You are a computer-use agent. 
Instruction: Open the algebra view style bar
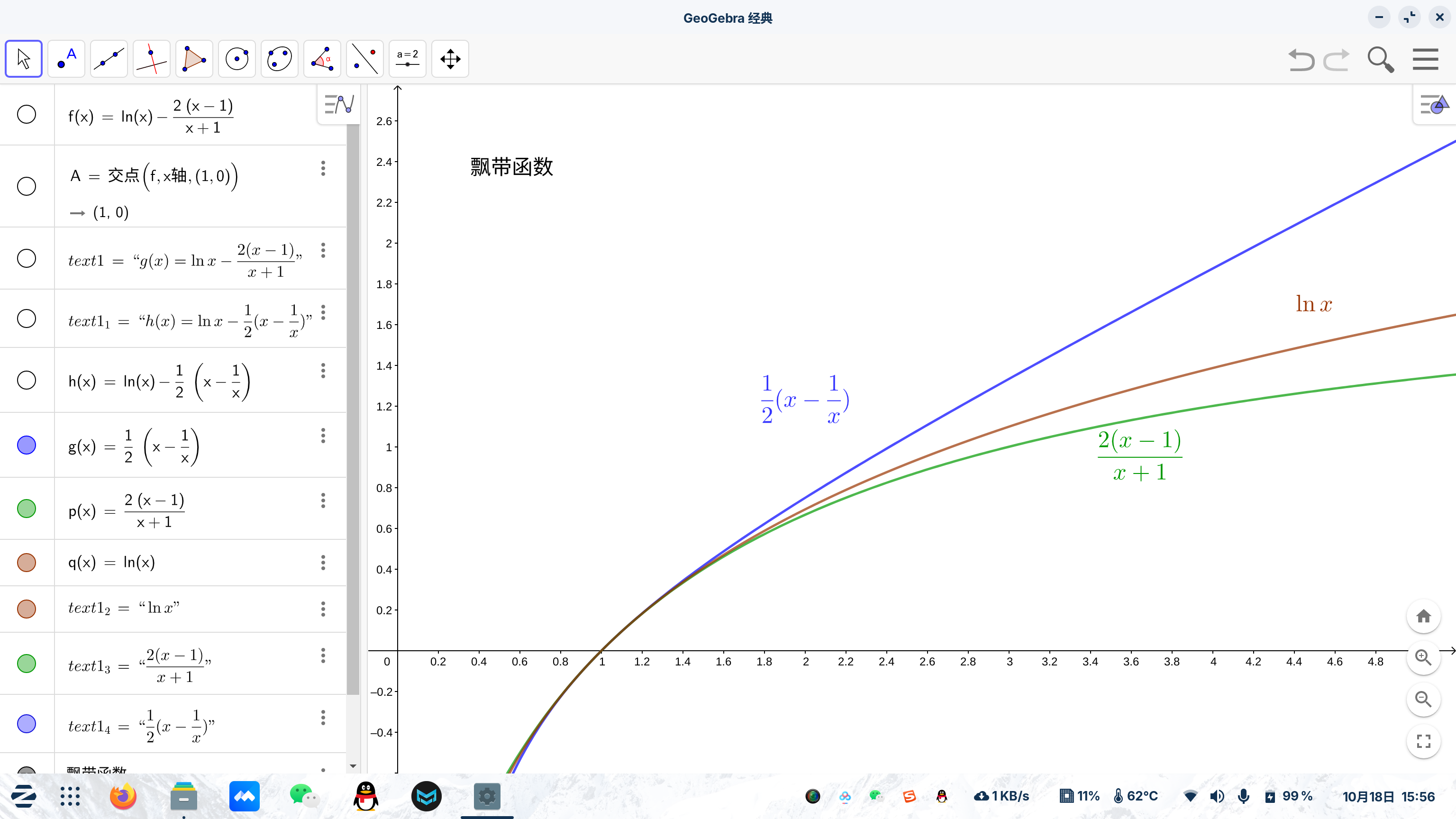click(x=339, y=104)
